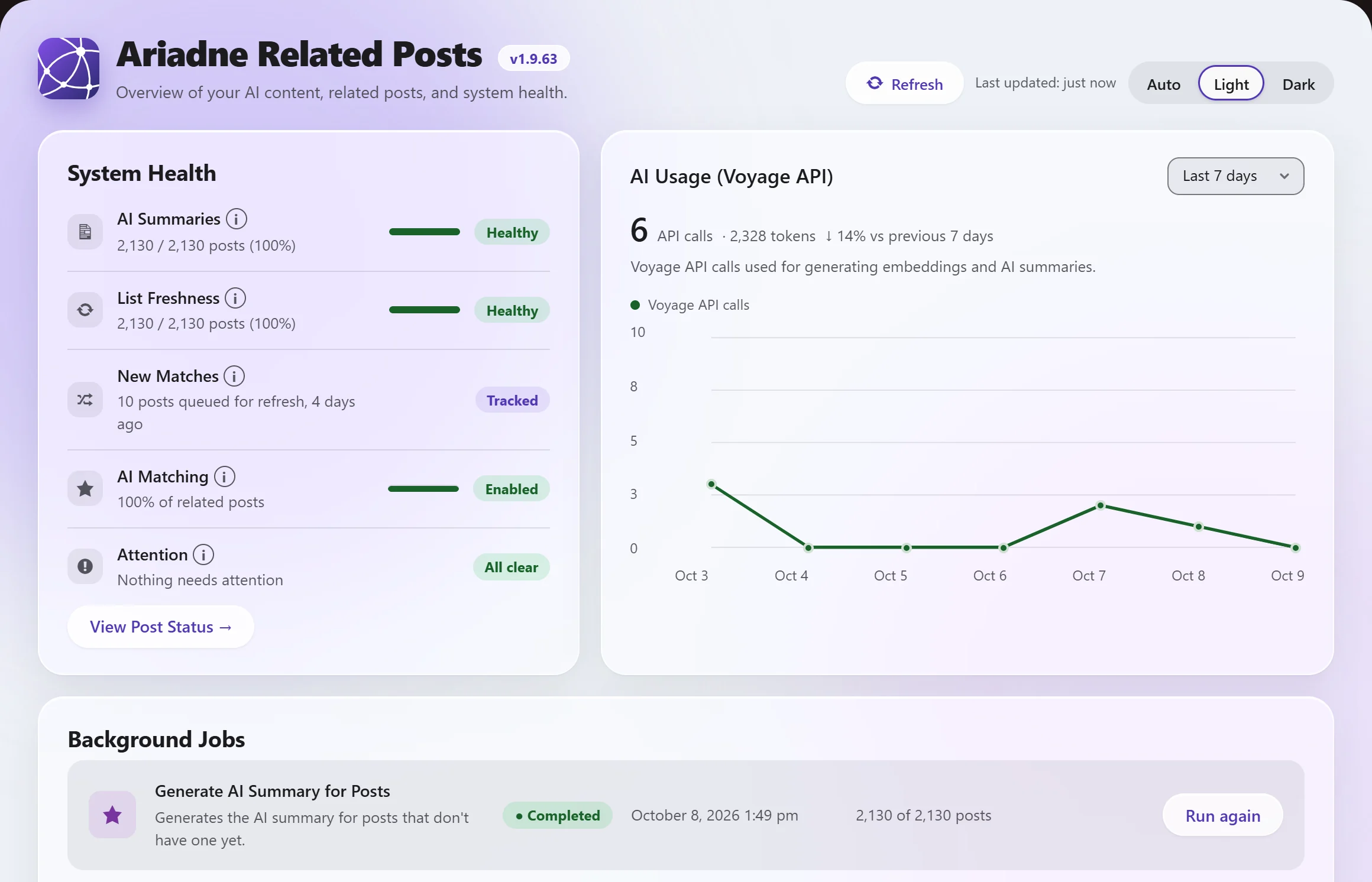Click the List Freshness progress bar
1372x882 pixels.
click(x=425, y=310)
